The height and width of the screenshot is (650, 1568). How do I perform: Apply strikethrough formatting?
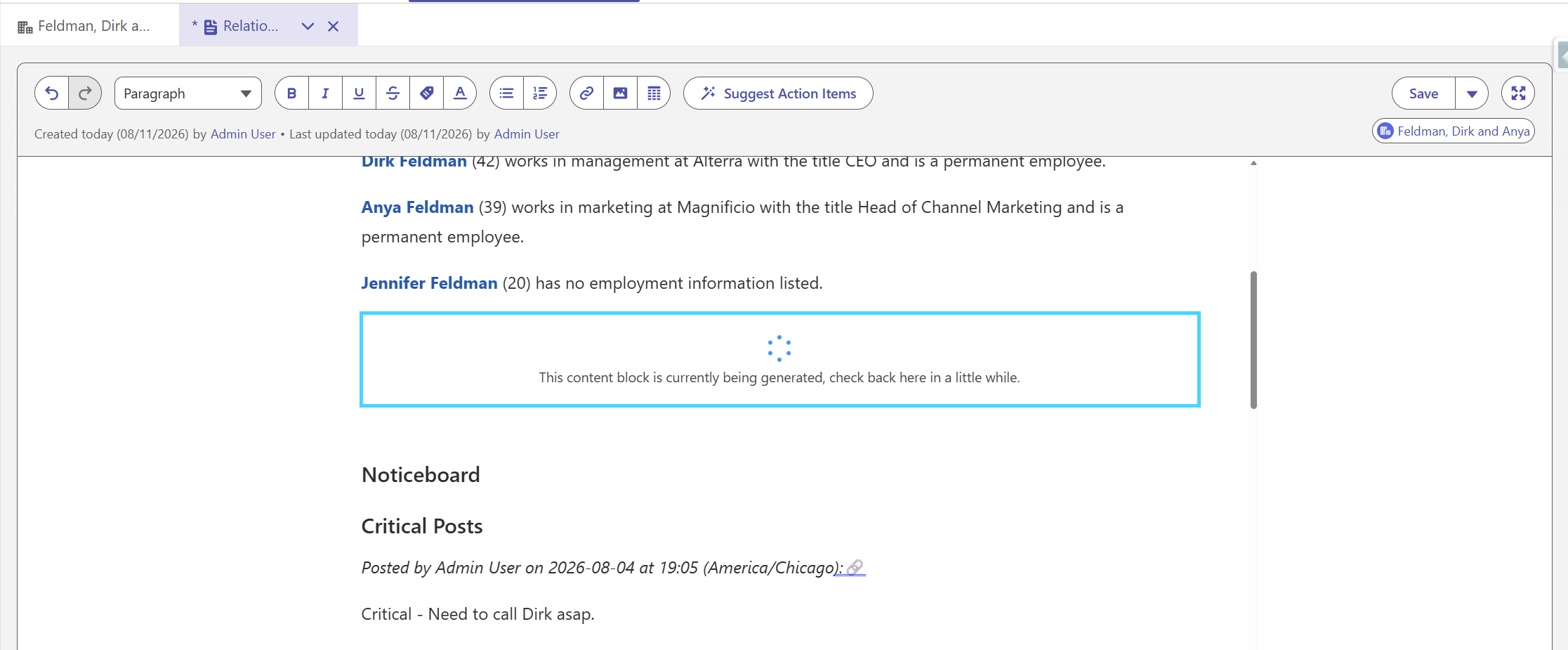tap(393, 93)
